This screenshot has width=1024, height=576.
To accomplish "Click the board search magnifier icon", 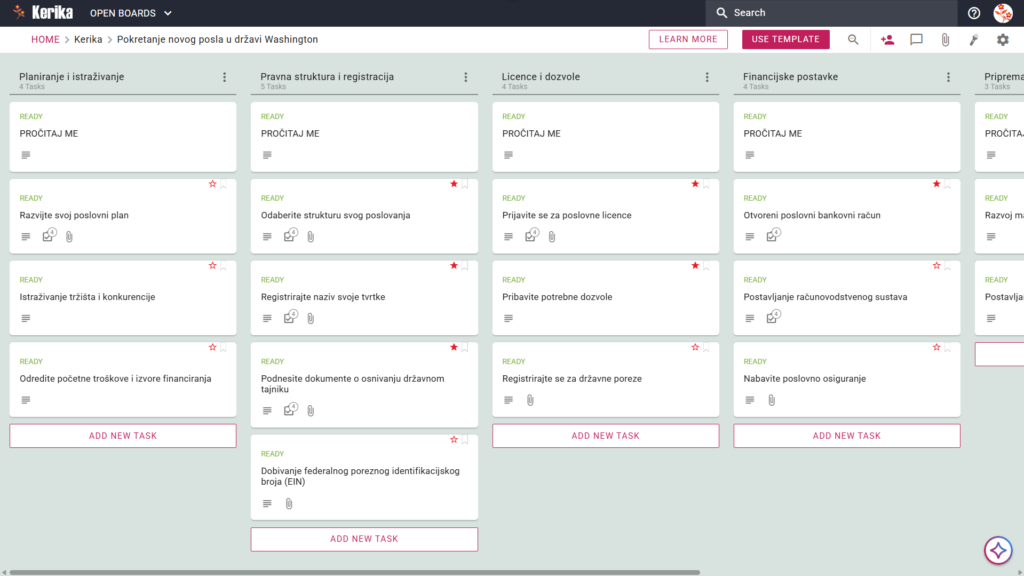I will pyautogui.click(x=853, y=40).
